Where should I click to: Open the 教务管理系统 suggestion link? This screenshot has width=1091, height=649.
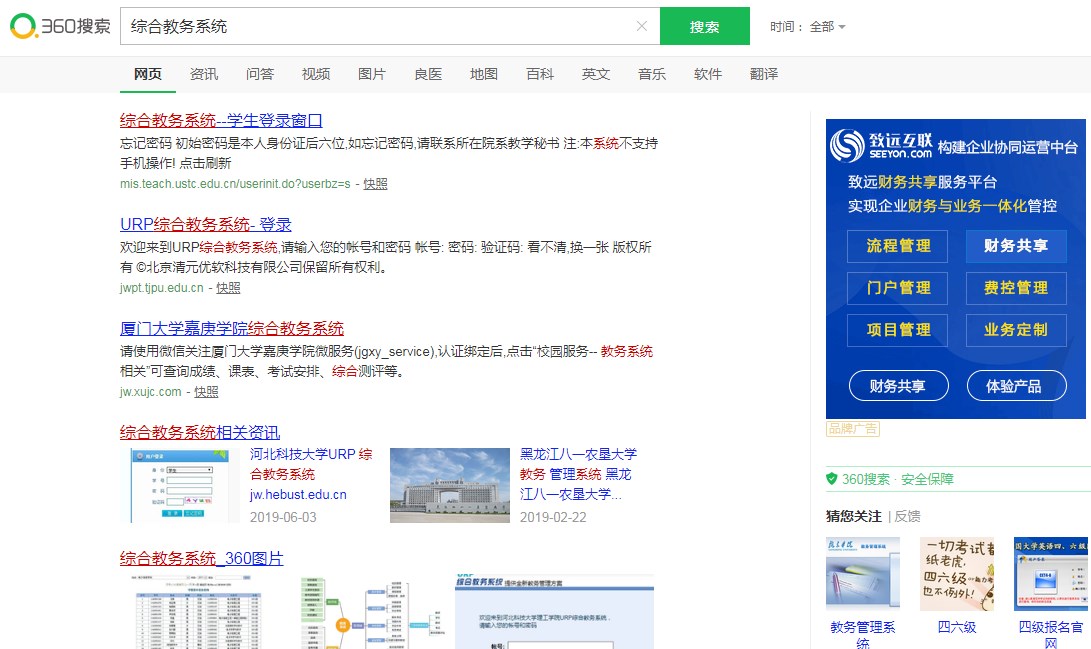[x=863, y=634]
